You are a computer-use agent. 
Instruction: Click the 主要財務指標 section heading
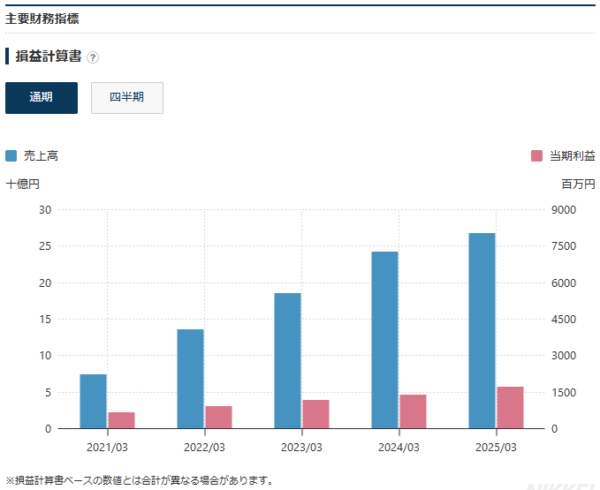(43, 18)
